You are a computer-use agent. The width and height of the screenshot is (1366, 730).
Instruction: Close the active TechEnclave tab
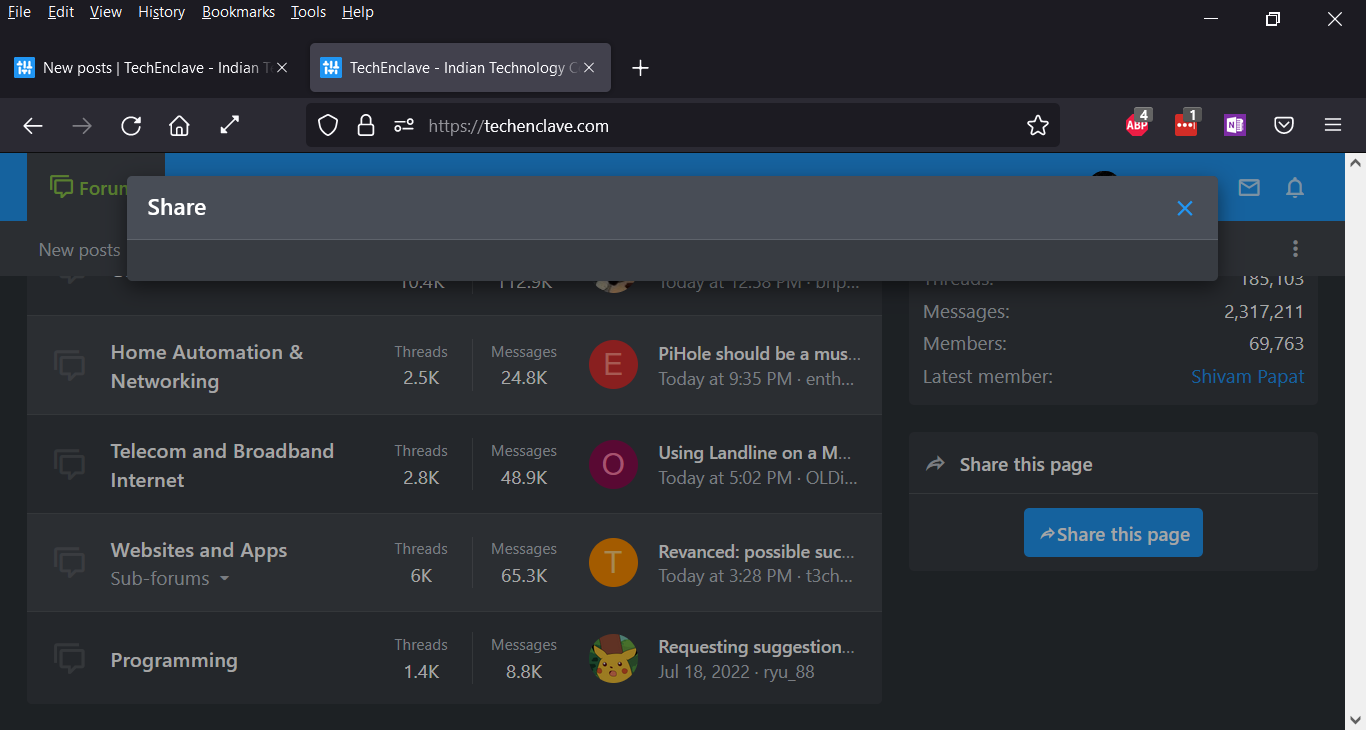point(589,68)
